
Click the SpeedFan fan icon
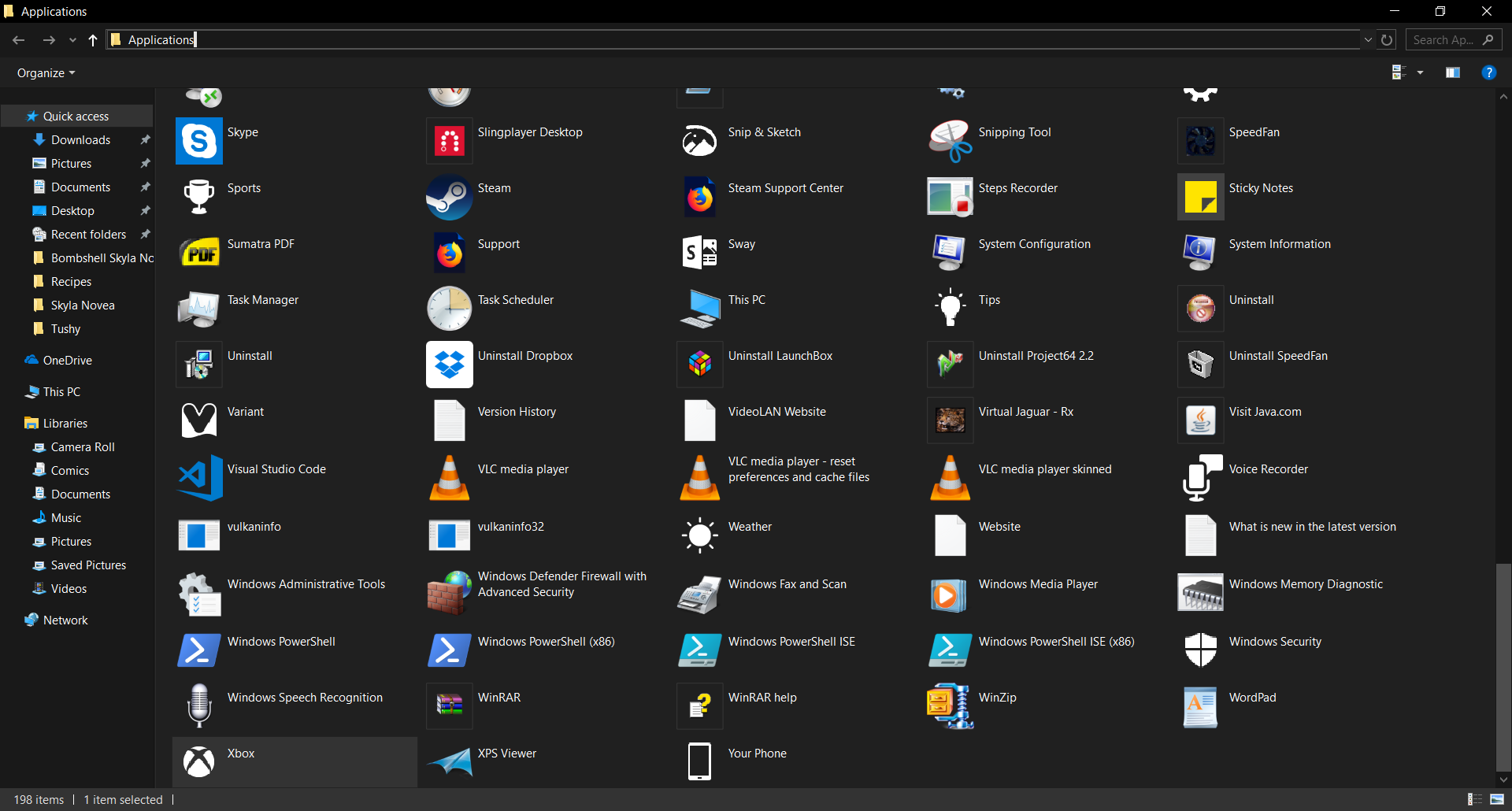click(1201, 141)
